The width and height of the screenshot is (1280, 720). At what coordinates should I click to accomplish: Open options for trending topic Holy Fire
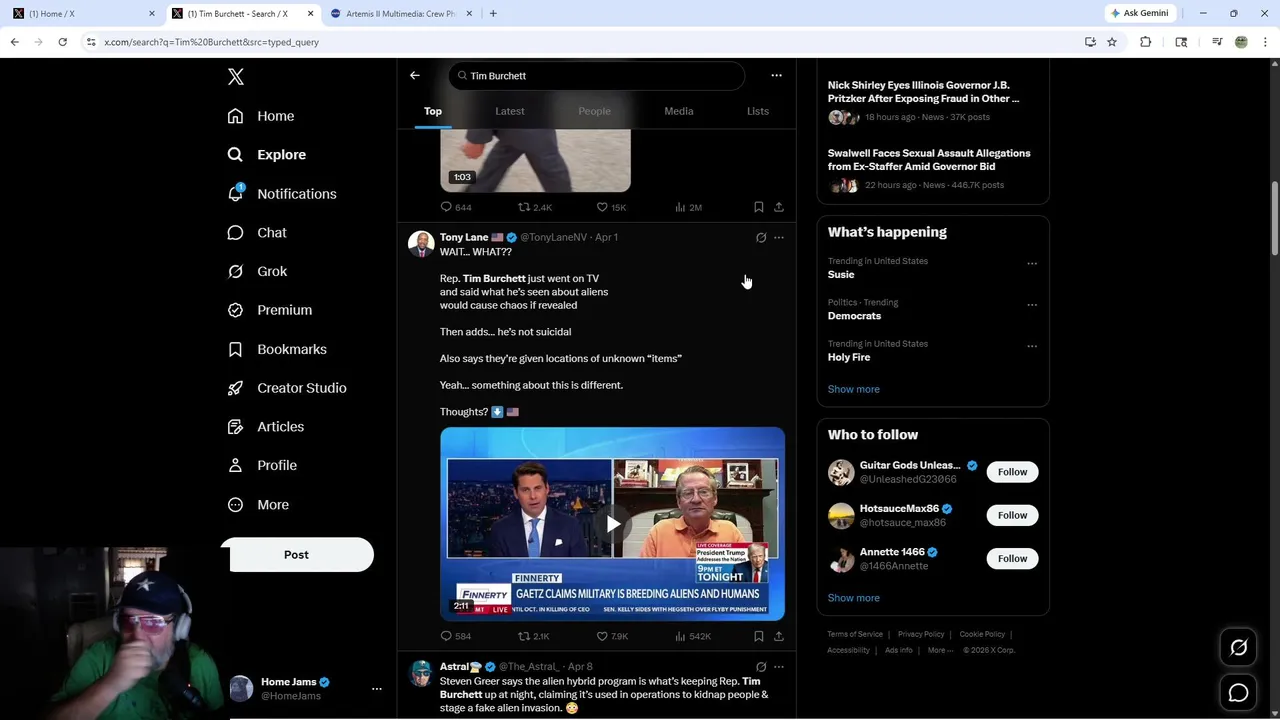tap(1032, 347)
